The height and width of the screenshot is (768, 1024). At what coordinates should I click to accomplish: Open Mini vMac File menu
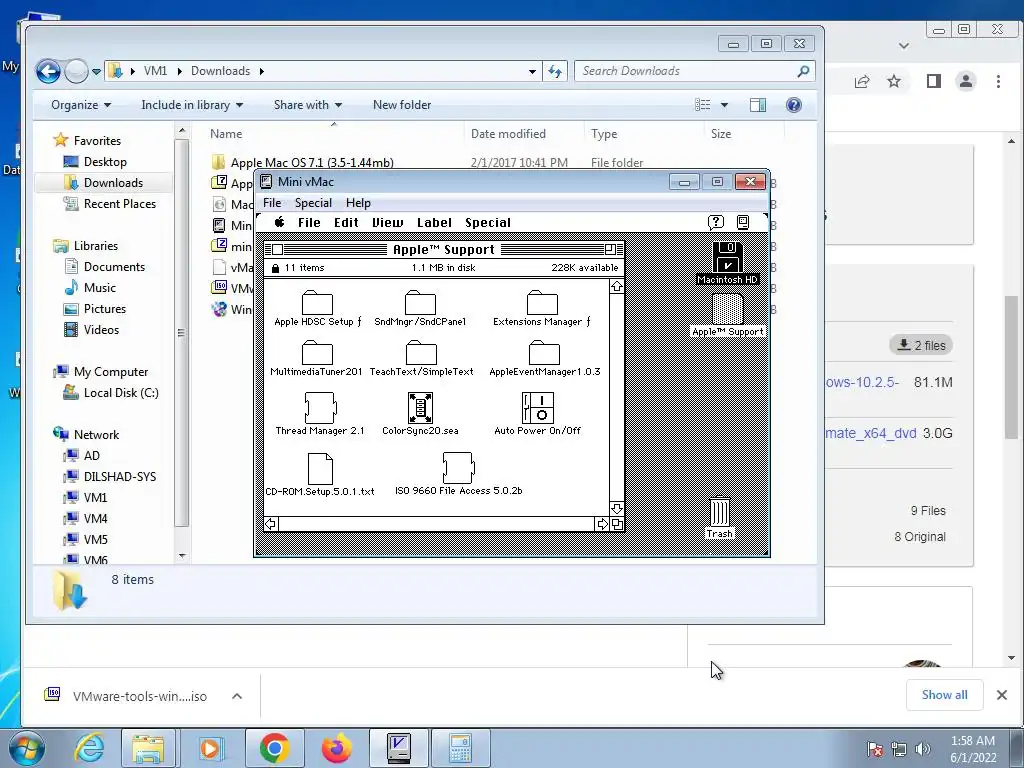[272, 202]
